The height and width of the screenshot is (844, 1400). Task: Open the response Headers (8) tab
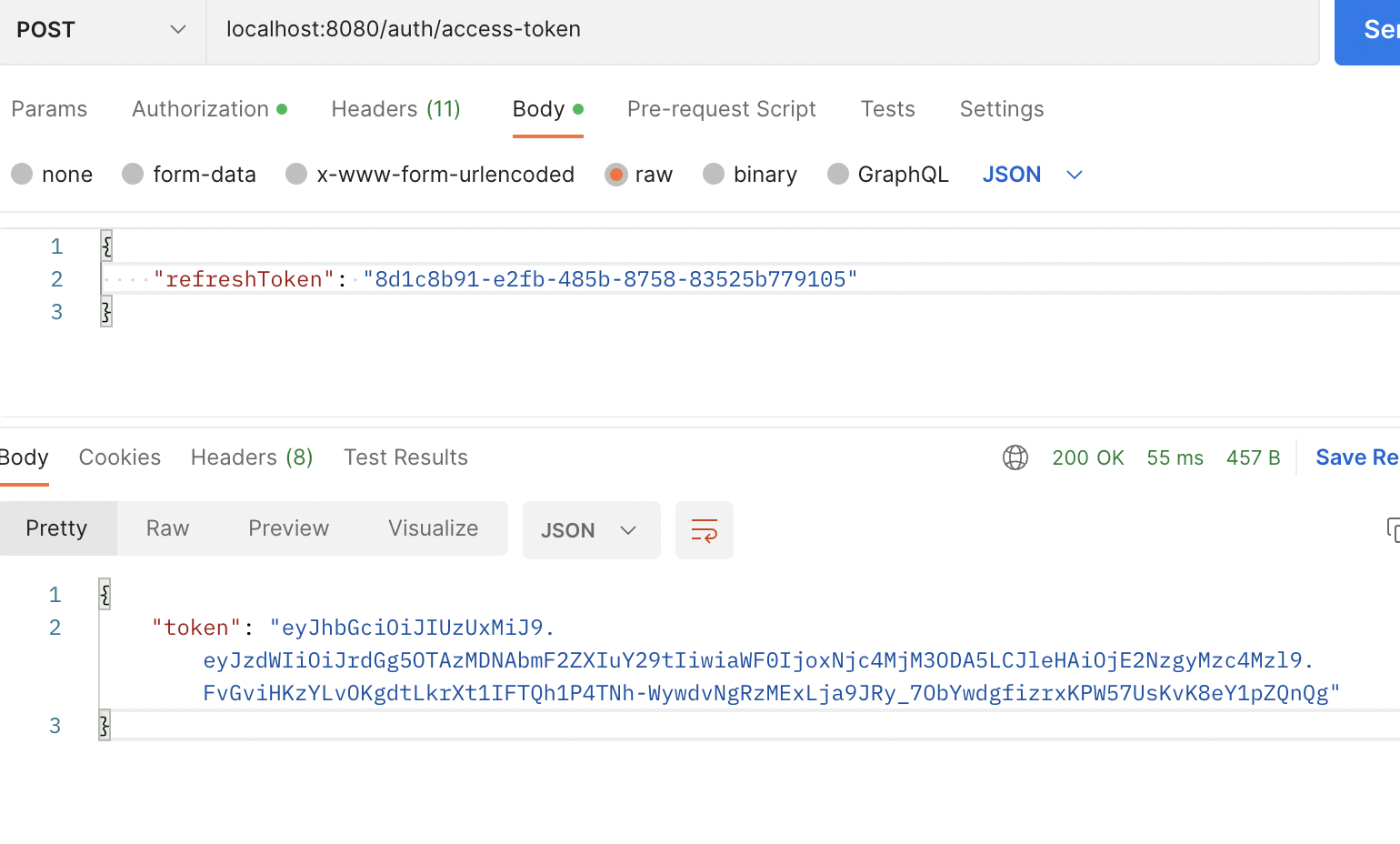(x=252, y=457)
